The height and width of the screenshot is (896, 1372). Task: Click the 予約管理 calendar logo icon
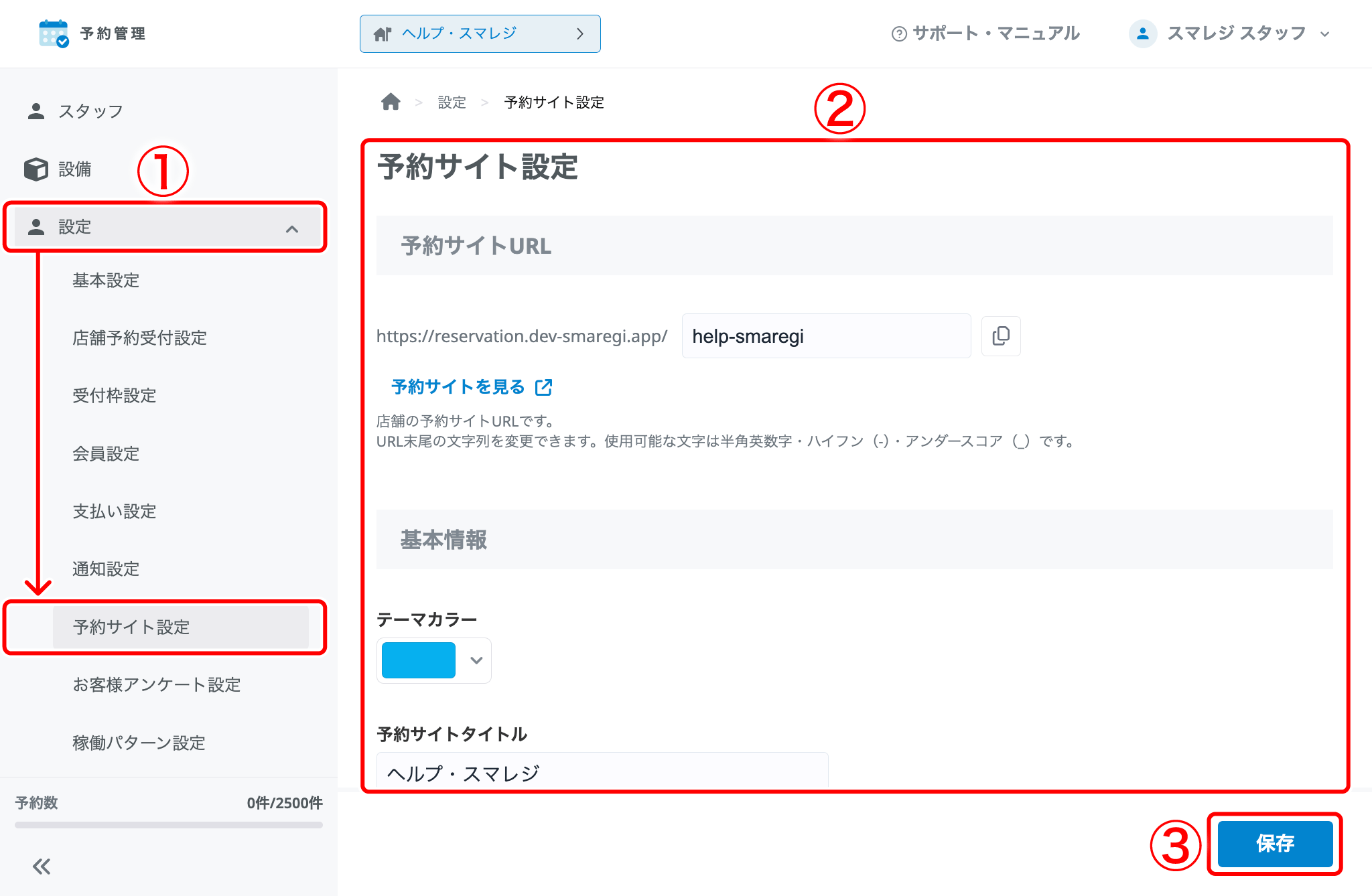click(x=54, y=33)
